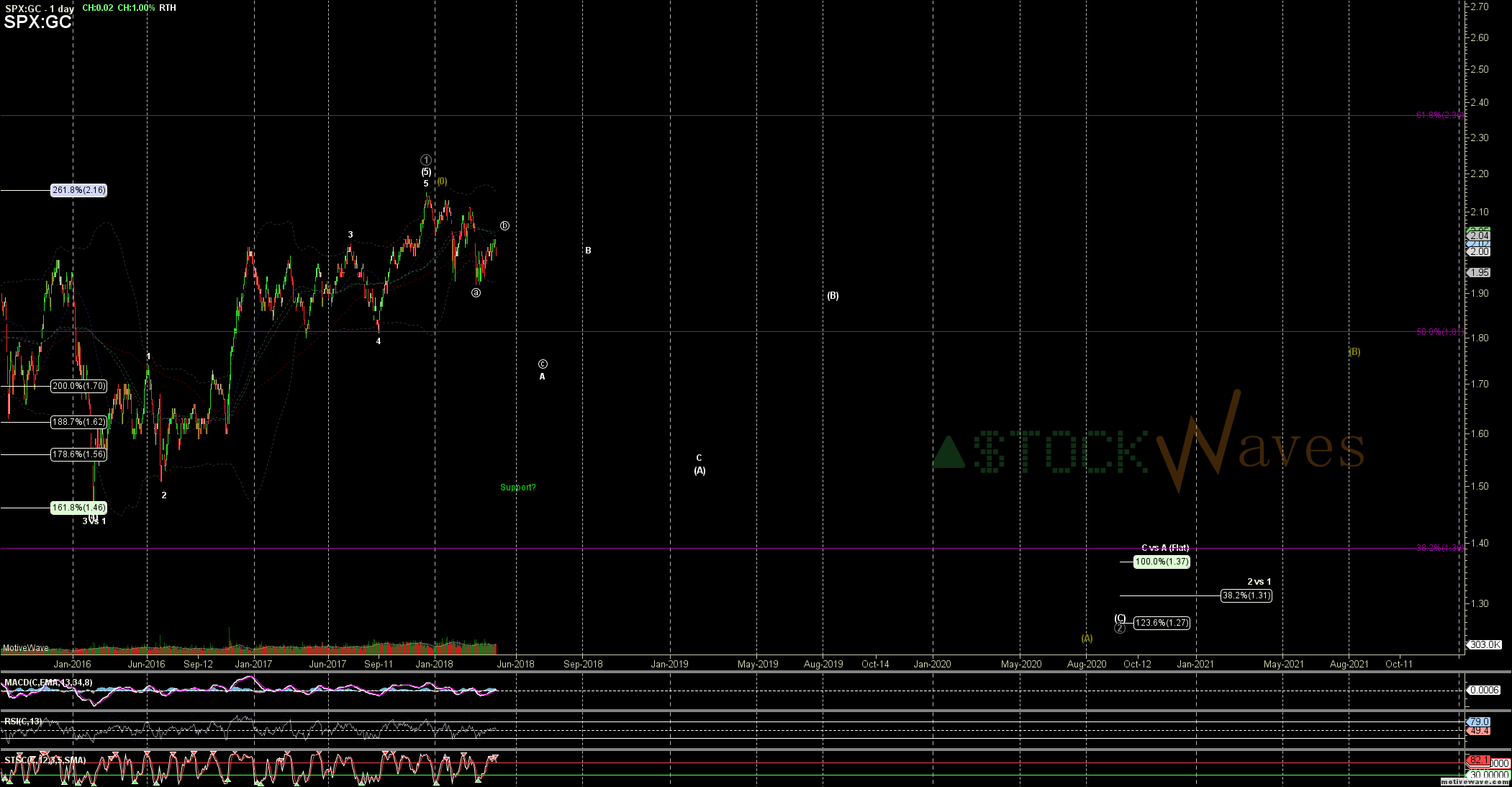Click the 38.2%(1.31) retracement label
The width and height of the screenshot is (1512, 787).
click(1246, 595)
